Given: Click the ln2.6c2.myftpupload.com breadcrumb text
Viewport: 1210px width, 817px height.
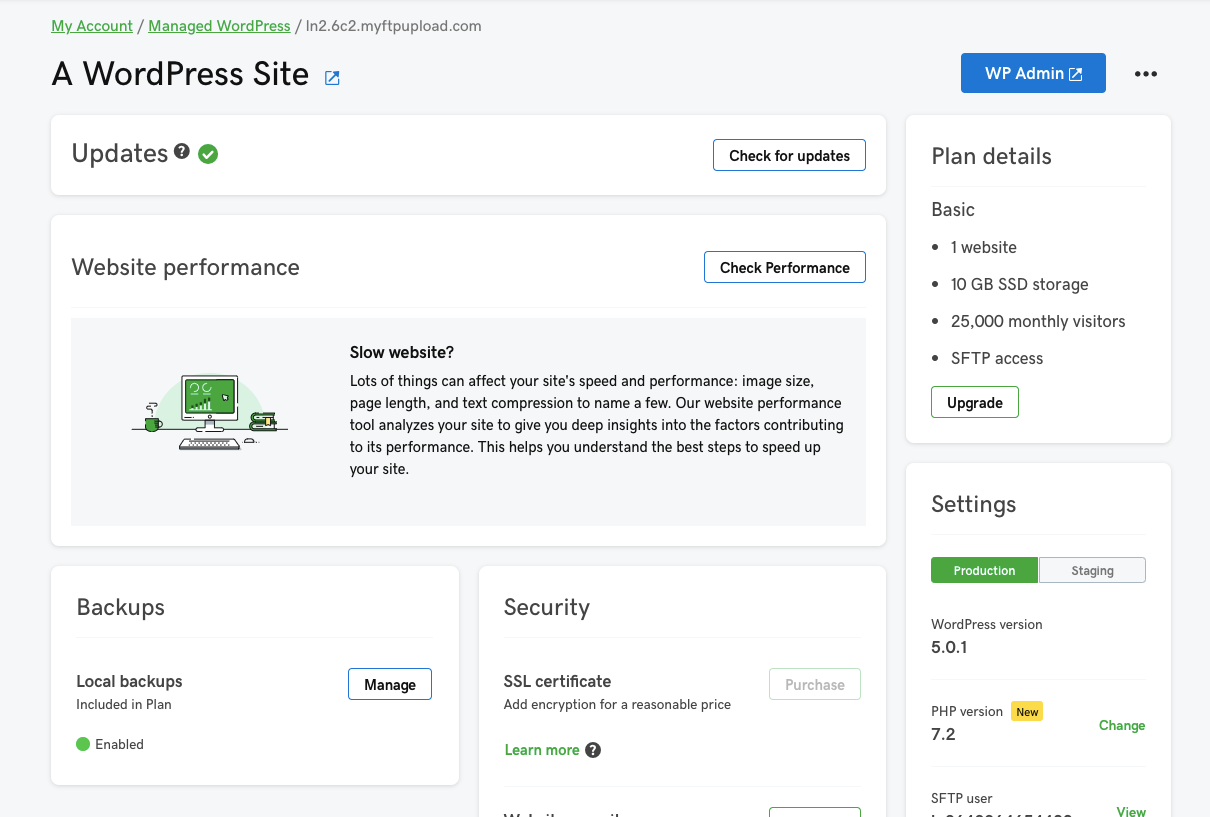Looking at the screenshot, I should [x=394, y=26].
